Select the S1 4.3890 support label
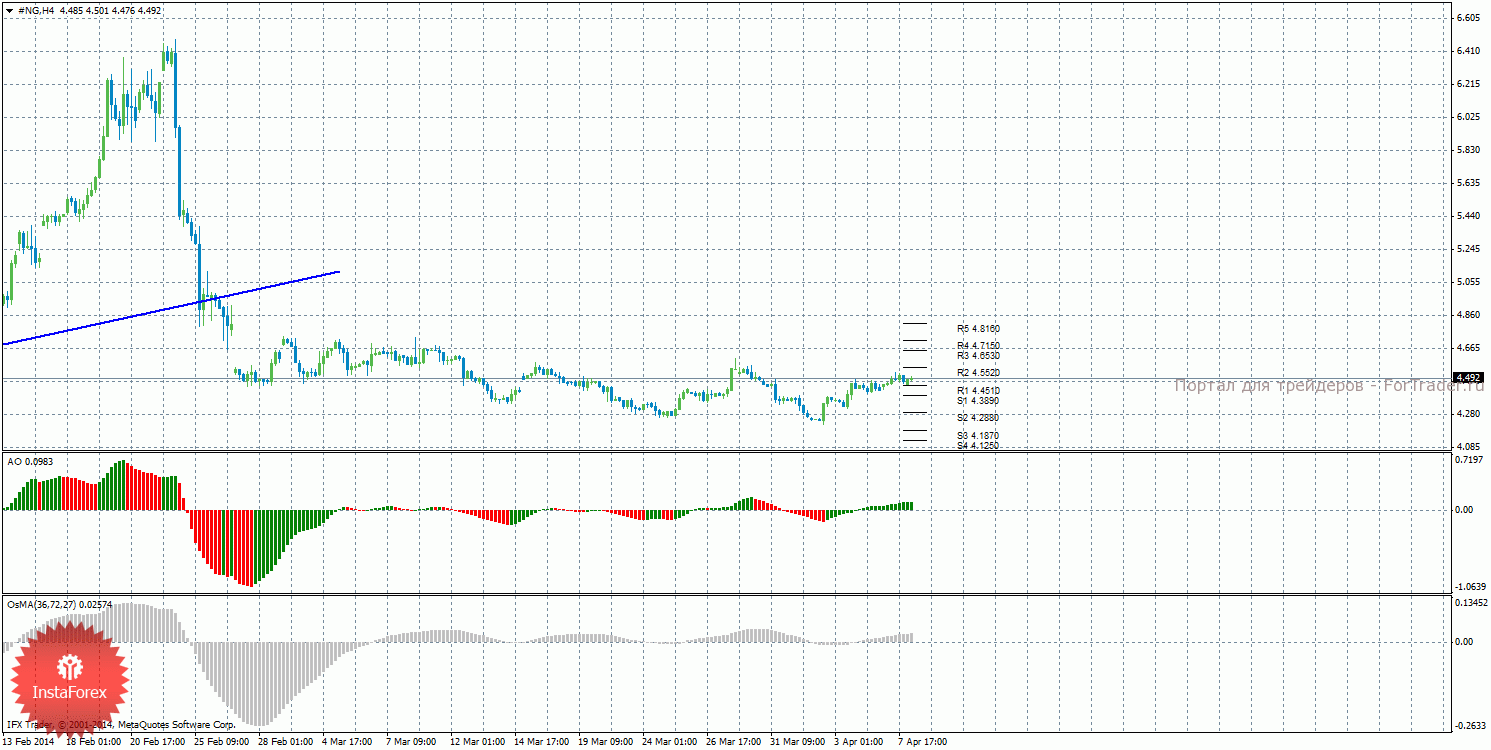This screenshot has width=1491, height=750. (x=978, y=400)
